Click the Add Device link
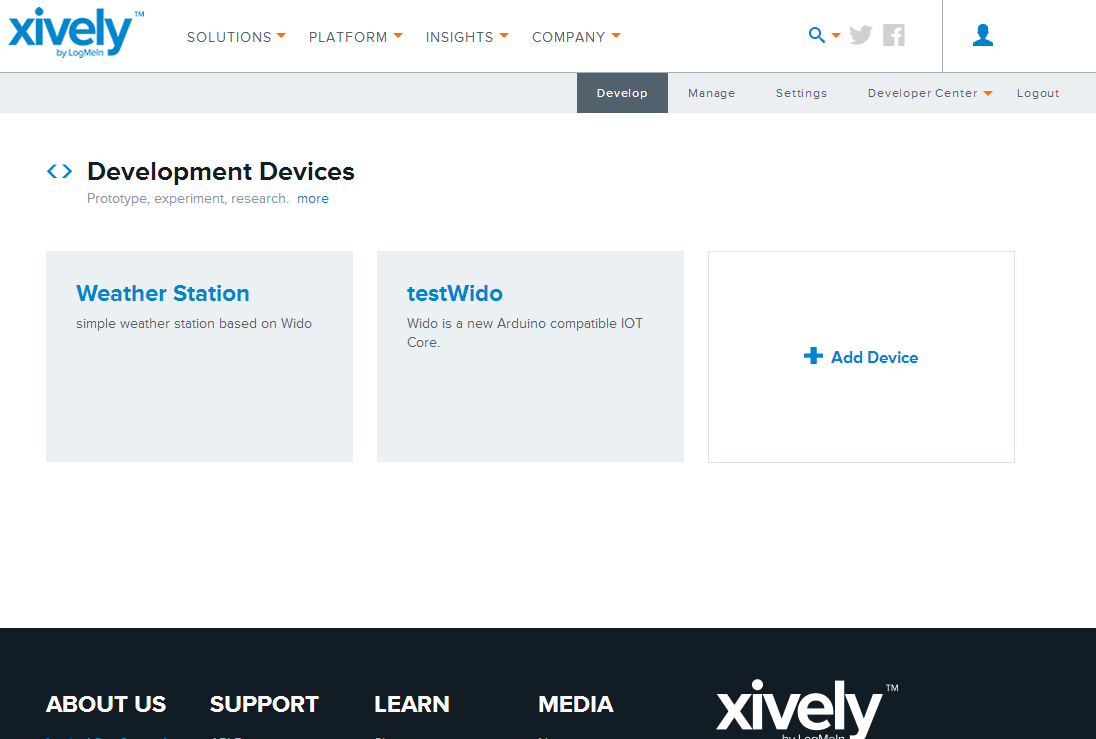 [x=874, y=357]
